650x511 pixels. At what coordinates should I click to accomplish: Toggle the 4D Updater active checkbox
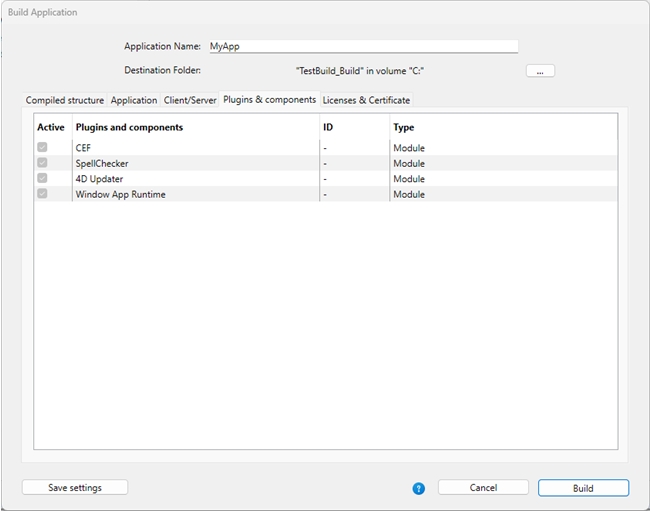[42, 179]
